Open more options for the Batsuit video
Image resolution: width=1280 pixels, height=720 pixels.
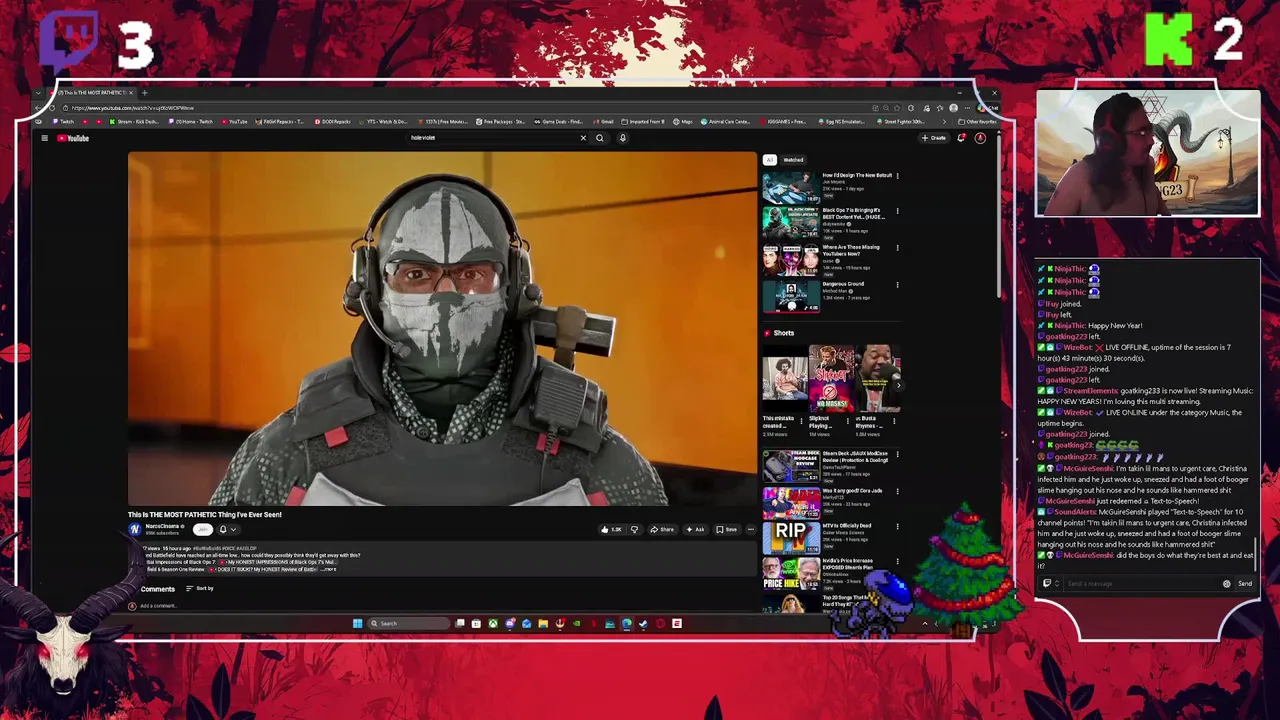(897, 176)
